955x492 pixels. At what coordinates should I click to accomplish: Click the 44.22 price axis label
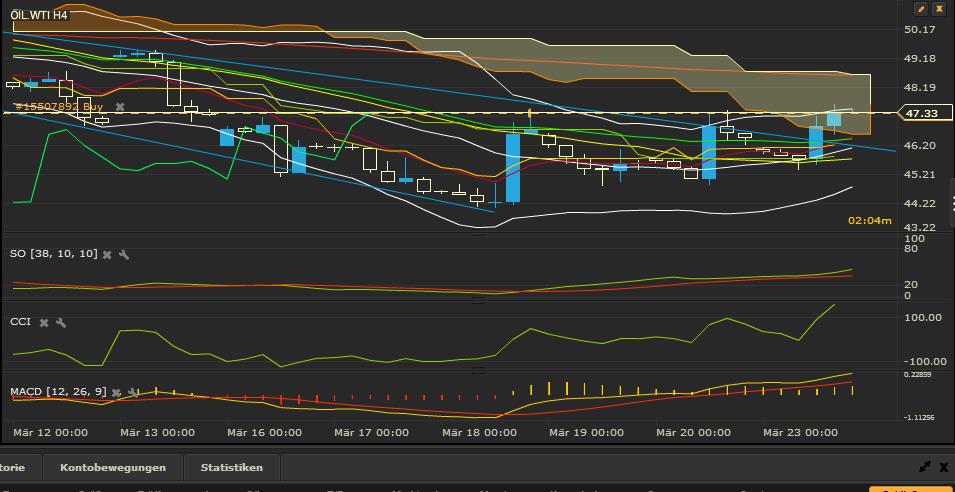920,203
